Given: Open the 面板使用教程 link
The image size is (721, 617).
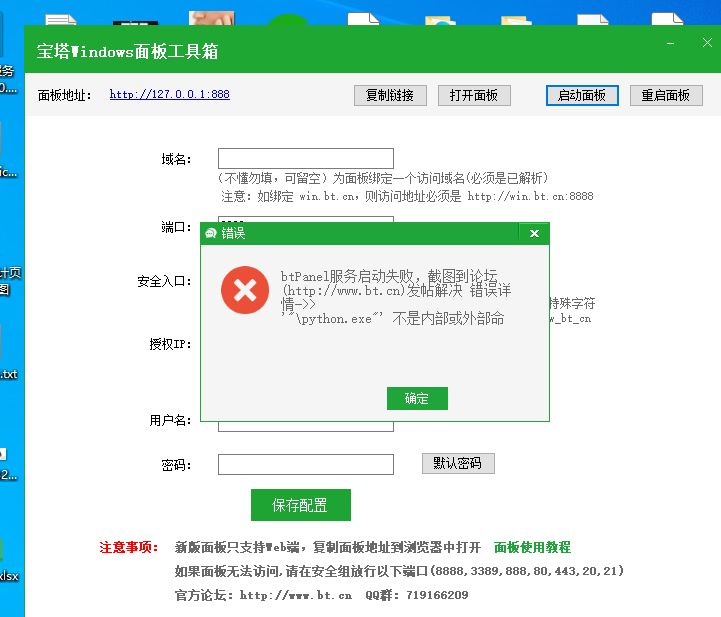Looking at the screenshot, I should [532, 547].
